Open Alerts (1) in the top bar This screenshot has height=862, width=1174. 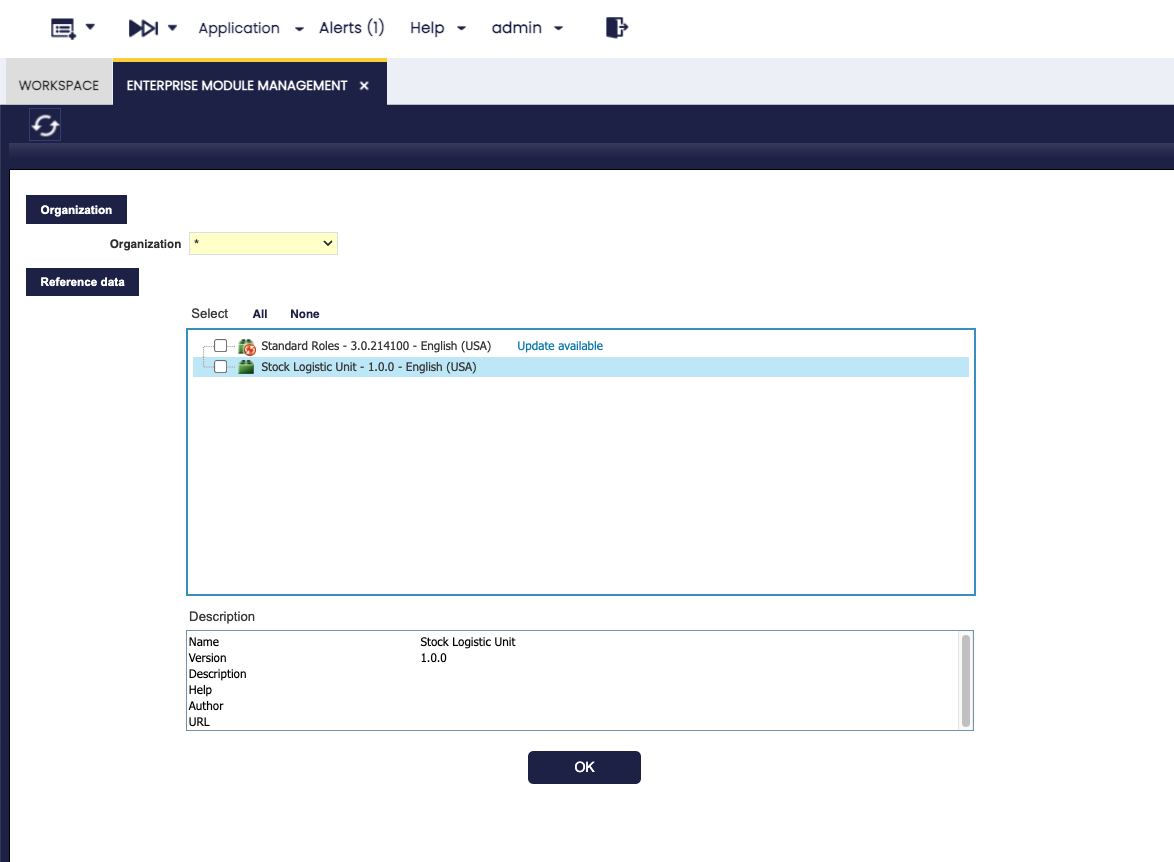(351, 28)
